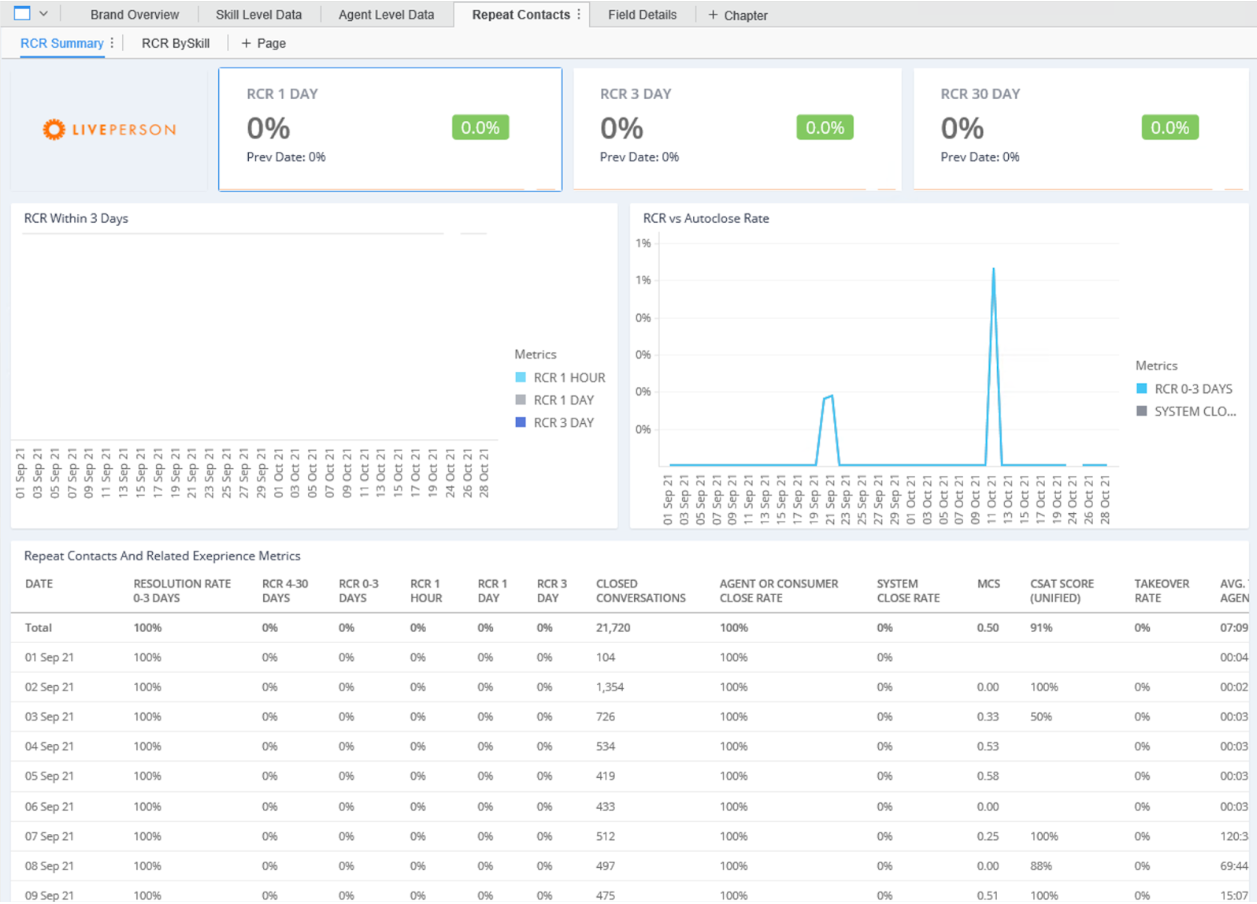Click the MCS column header
The image size is (1257, 904).
(x=988, y=584)
